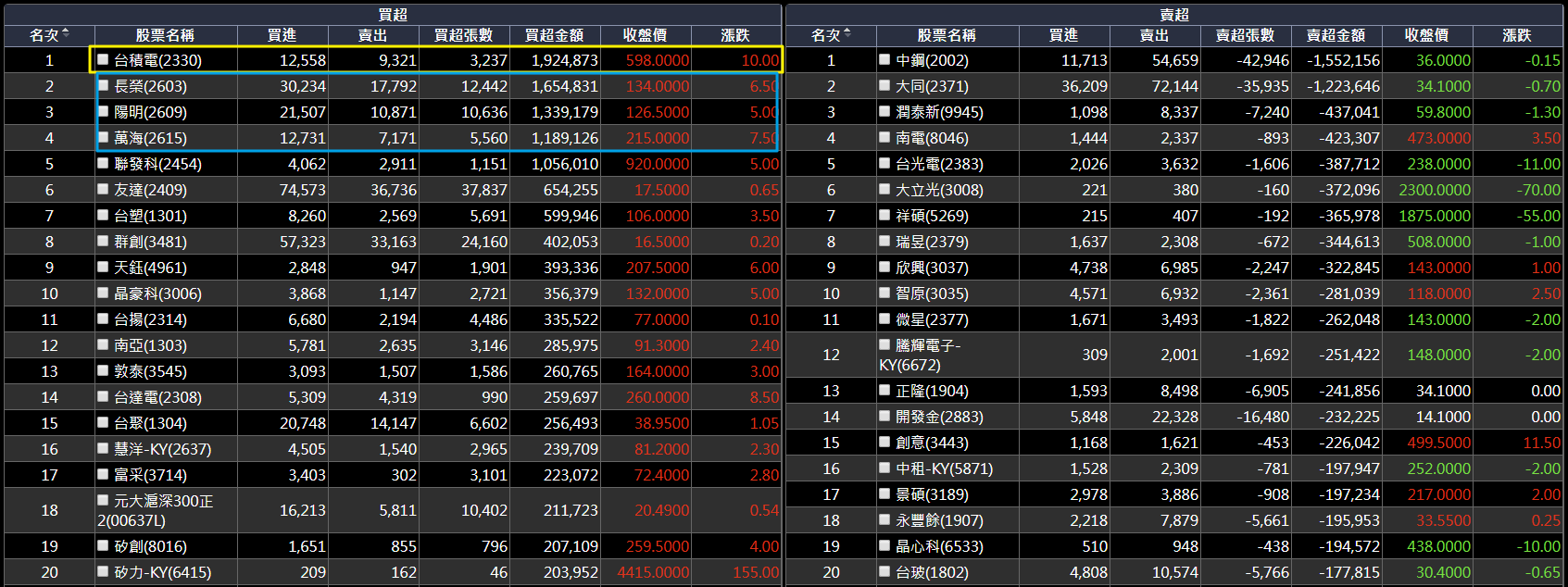Open the 台揚(2314) stock name
This screenshot has width=1568, height=587.
[150, 319]
